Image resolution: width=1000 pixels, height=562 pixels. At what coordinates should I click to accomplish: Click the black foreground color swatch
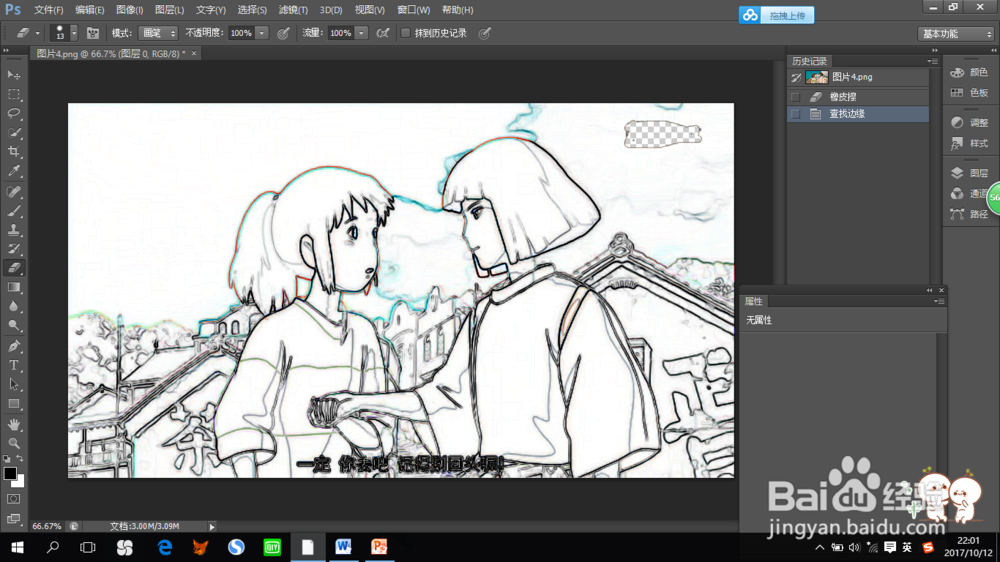pos(9,473)
